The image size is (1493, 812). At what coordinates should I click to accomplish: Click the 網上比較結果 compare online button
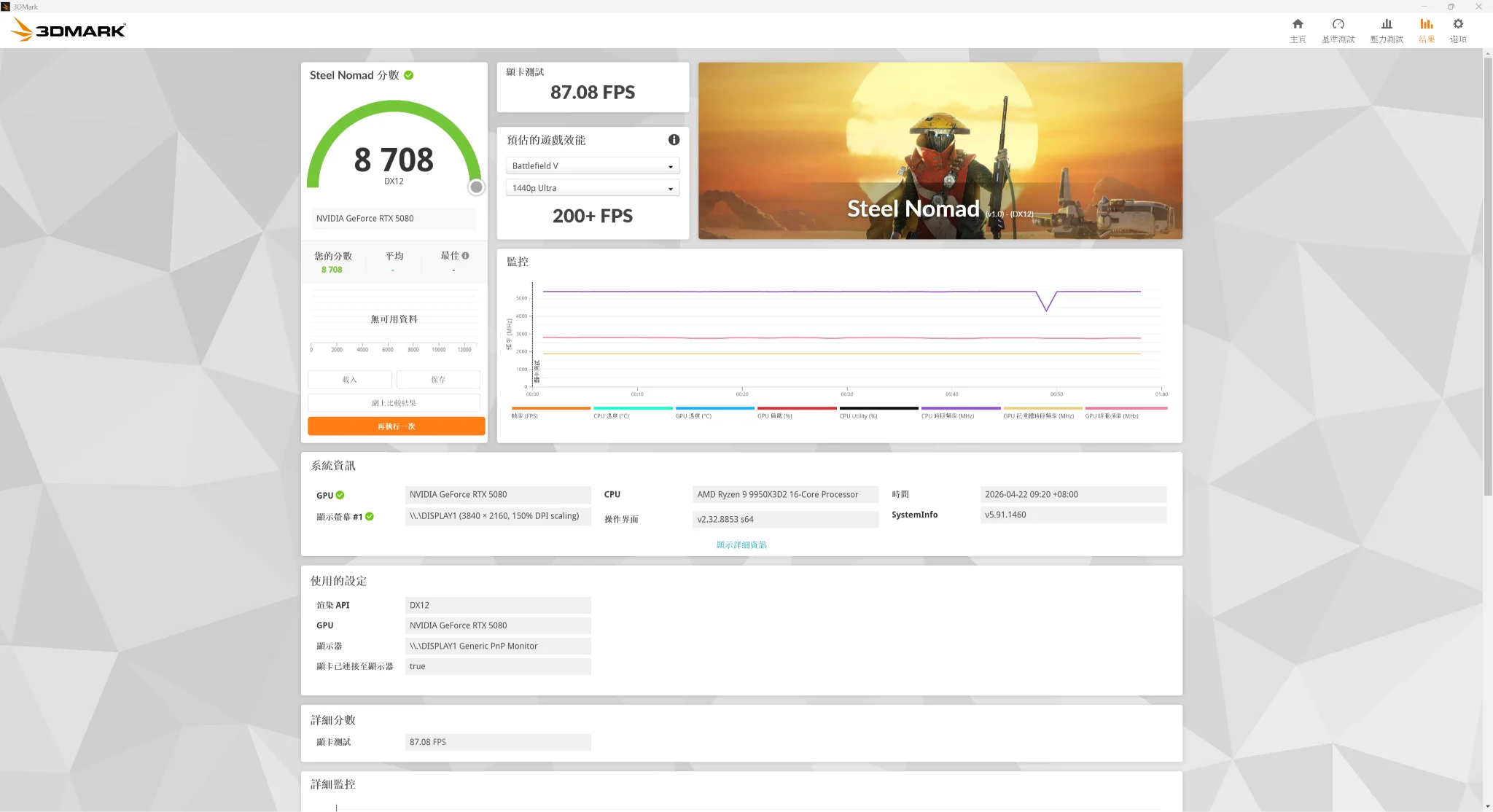click(x=394, y=403)
